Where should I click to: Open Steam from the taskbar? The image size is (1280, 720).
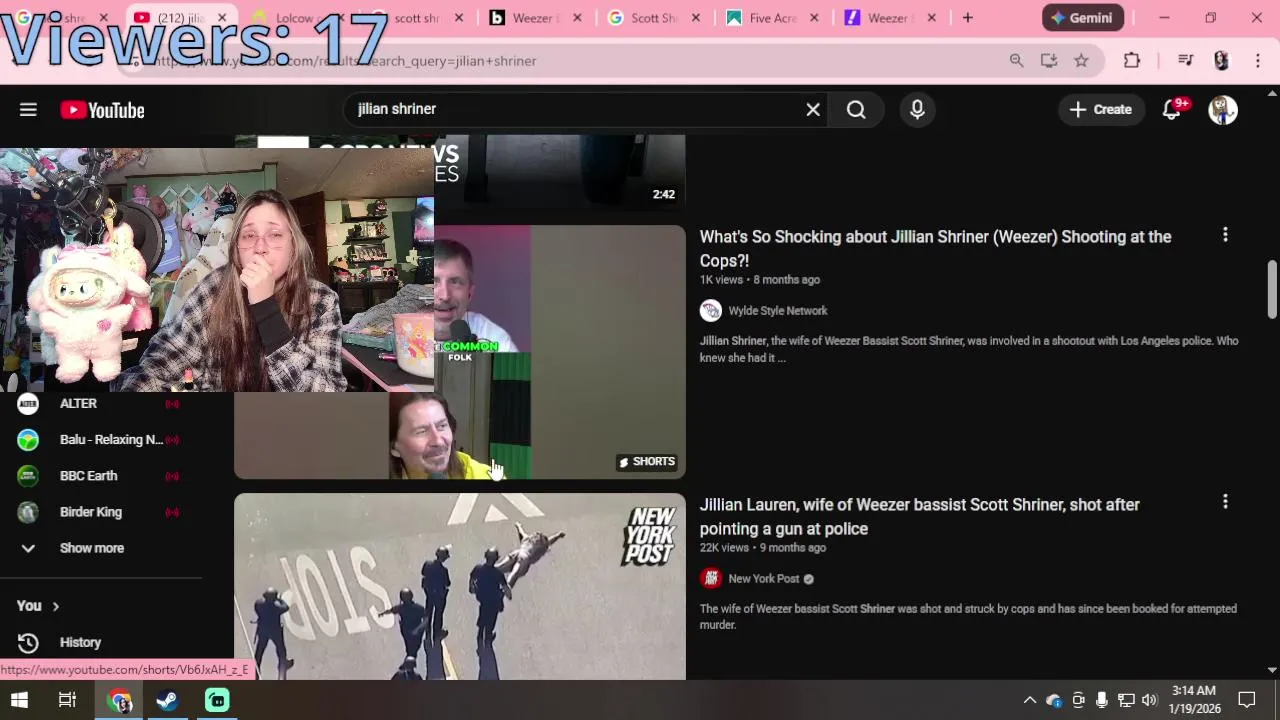[167, 700]
